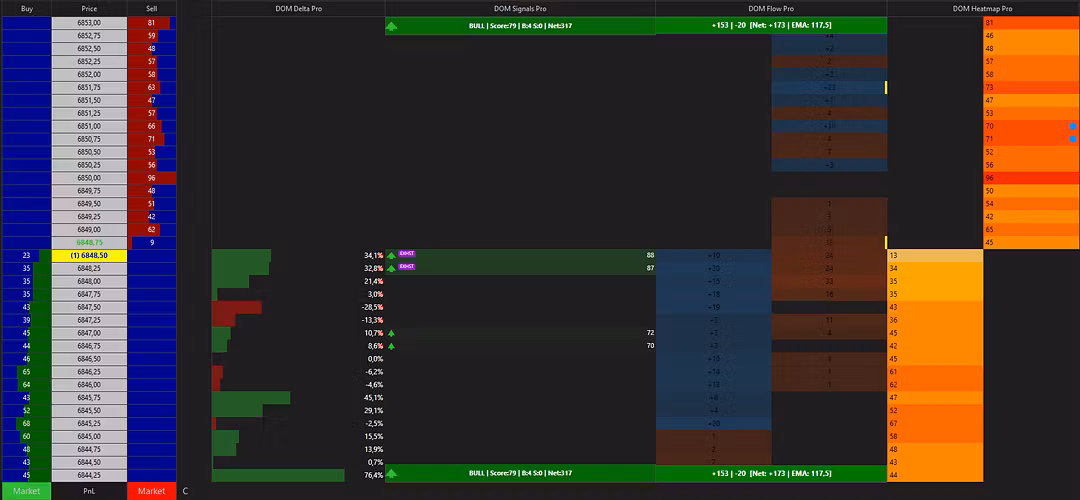Click blue dot marker on heatmap row 70
Image resolution: width=1080 pixels, height=500 pixels.
[x=1072, y=127]
